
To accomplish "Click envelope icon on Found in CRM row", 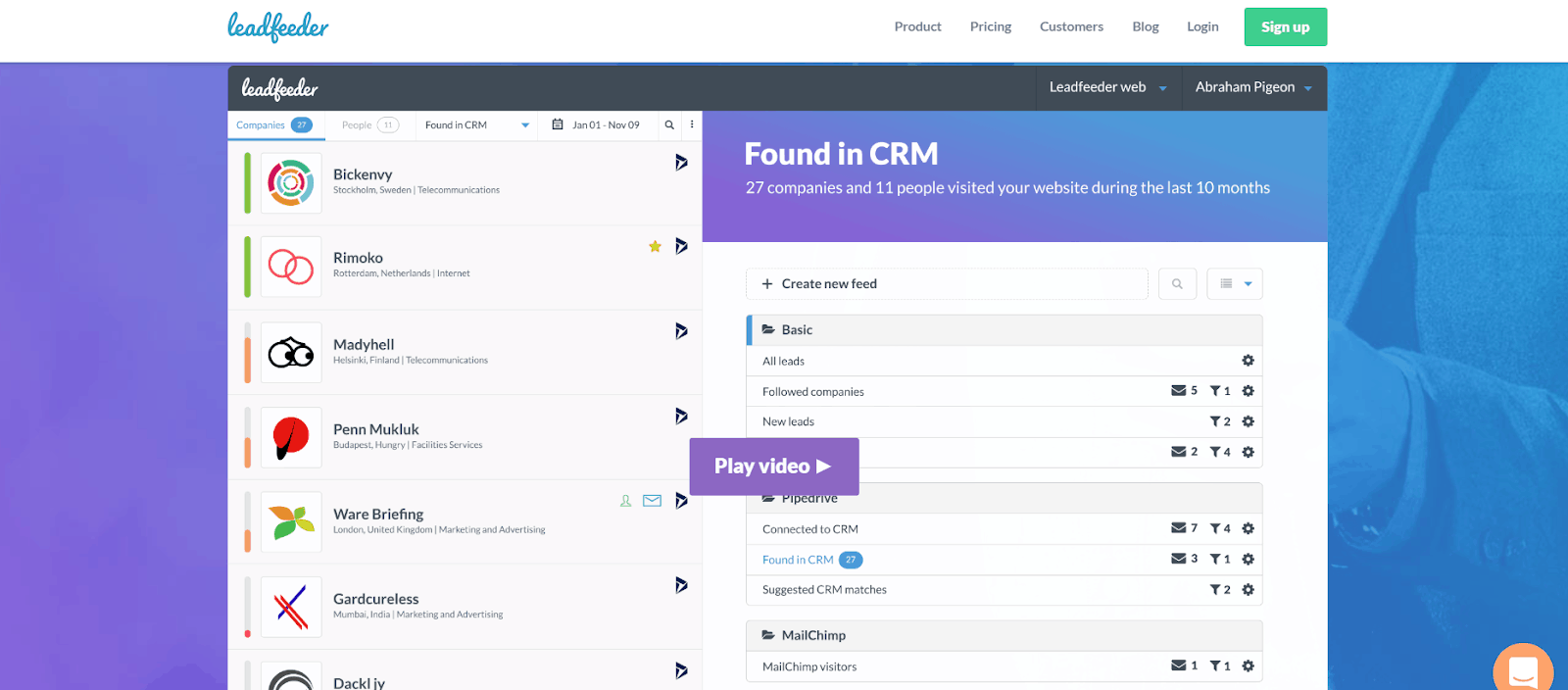I will 1178,558.
